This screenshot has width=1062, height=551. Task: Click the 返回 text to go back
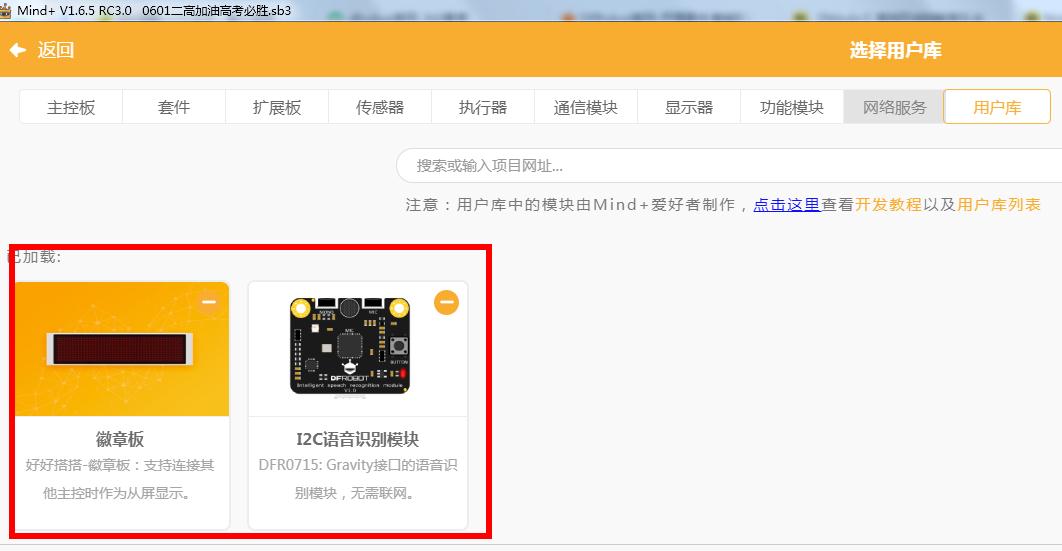(56, 50)
